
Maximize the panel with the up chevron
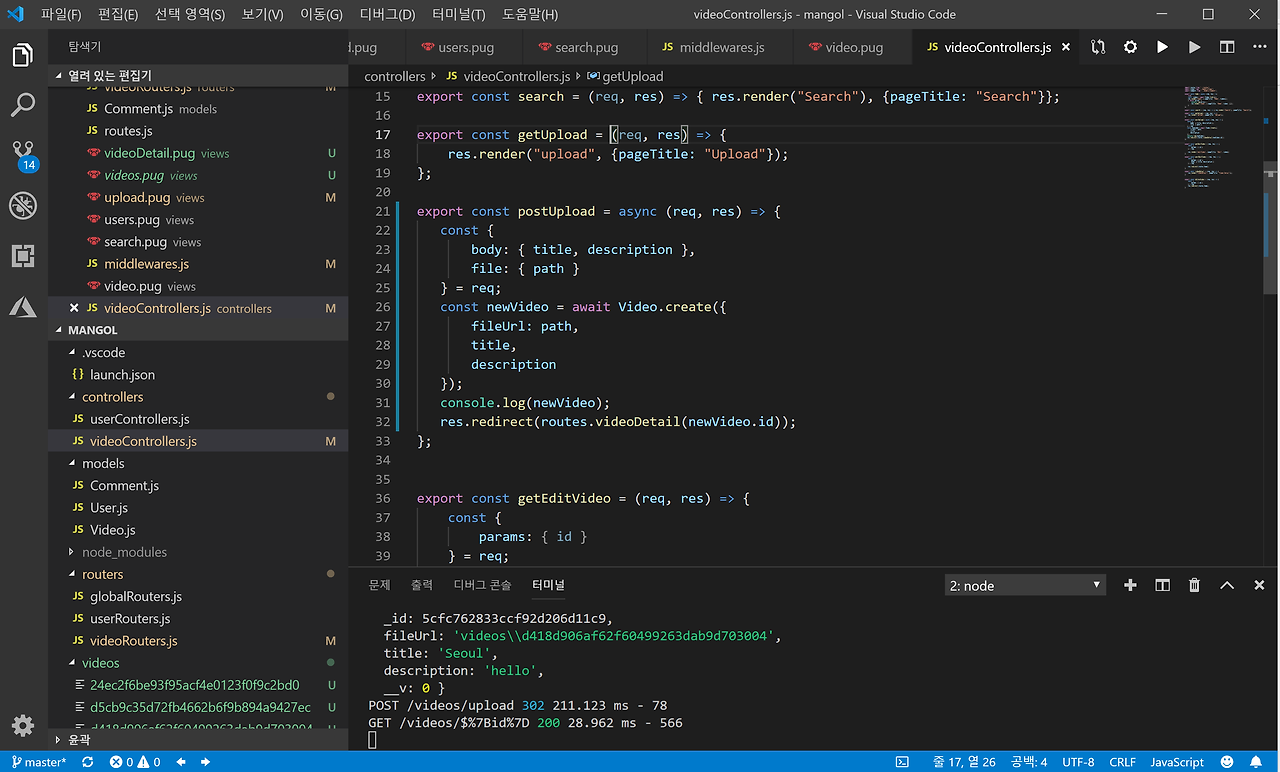click(x=1227, y=585)
